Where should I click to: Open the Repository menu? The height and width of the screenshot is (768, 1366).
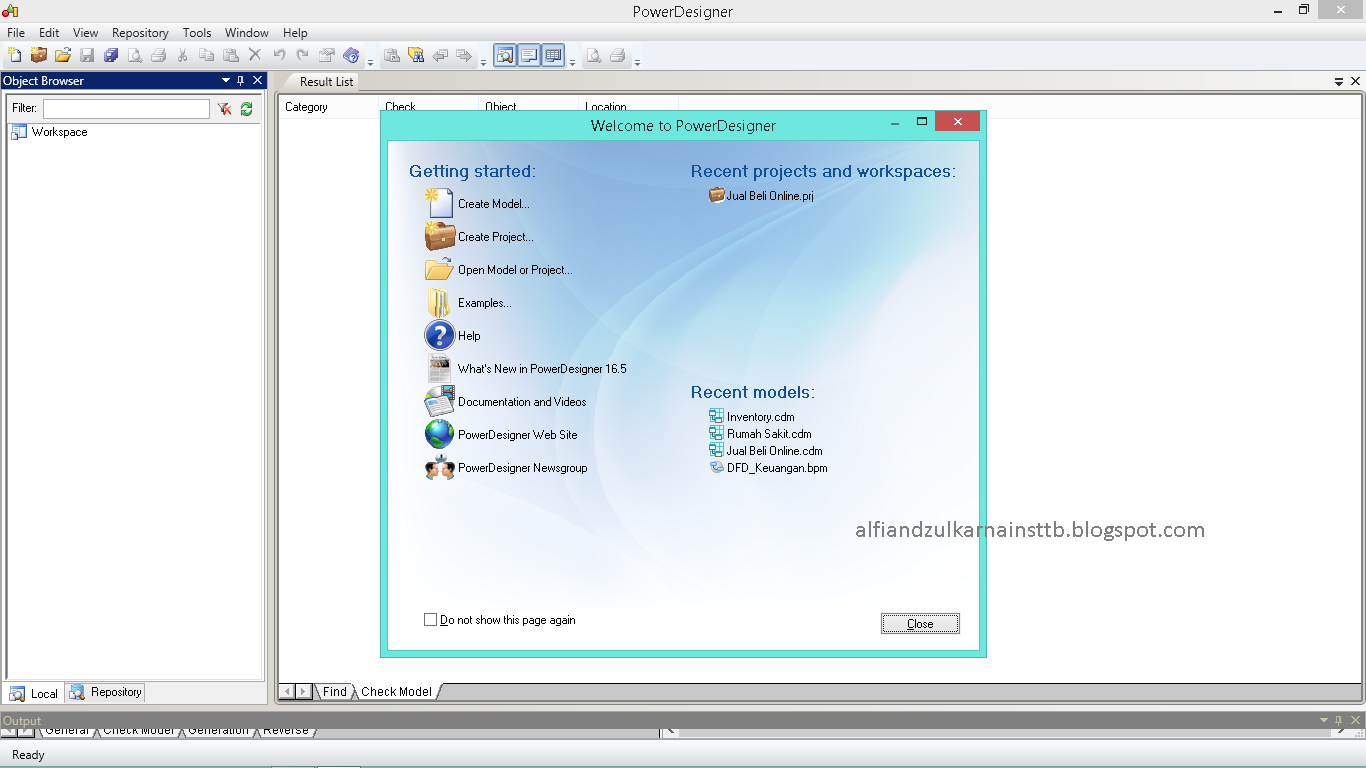coord(139,32)
